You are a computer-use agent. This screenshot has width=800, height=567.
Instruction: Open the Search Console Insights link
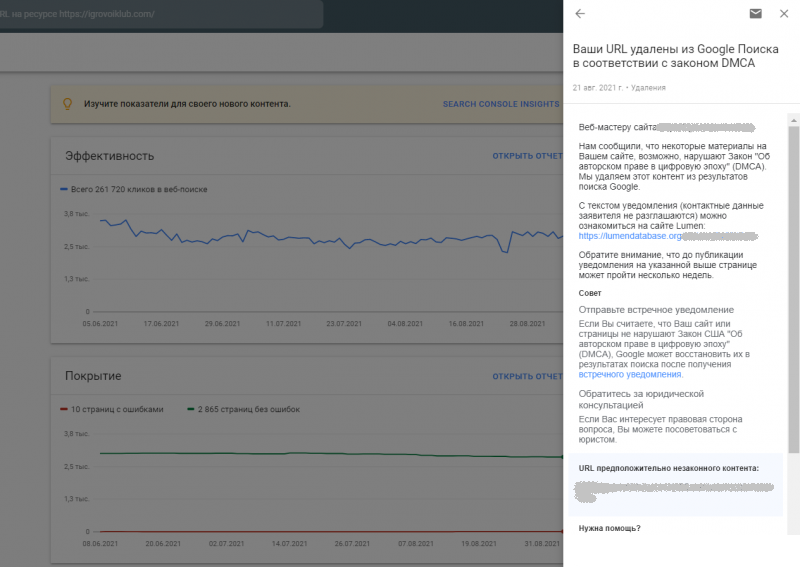[501, 104]
